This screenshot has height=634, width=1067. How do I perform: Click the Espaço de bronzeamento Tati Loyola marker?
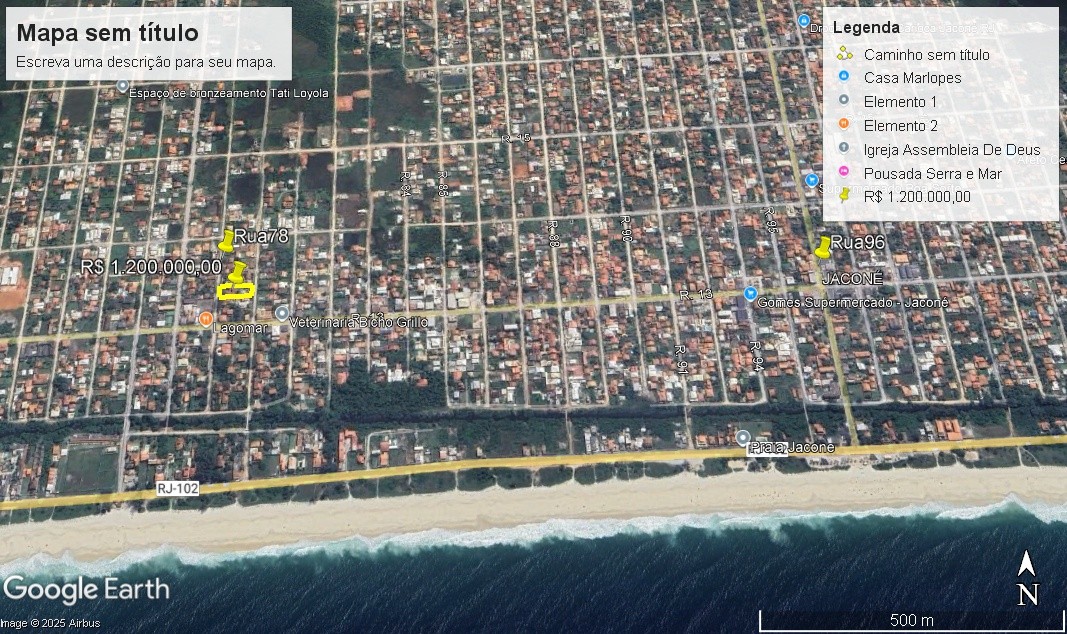click(x=122, y=86)
